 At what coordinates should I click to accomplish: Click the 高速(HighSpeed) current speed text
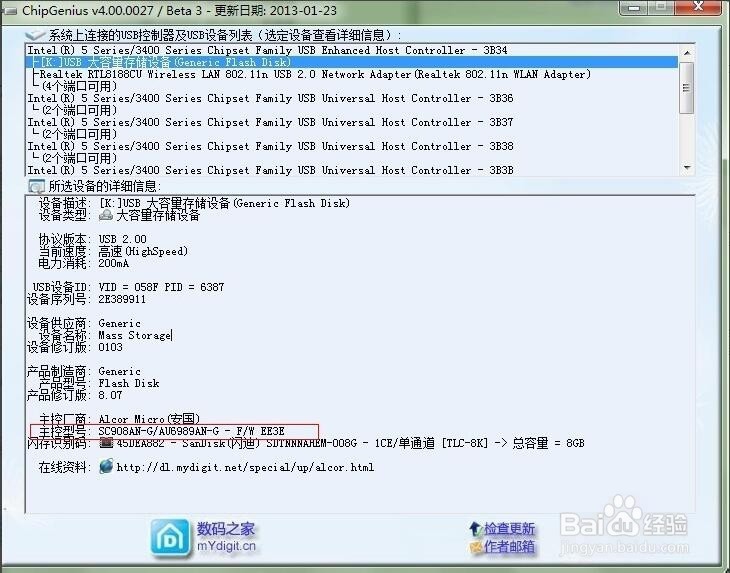coord(143,251)
